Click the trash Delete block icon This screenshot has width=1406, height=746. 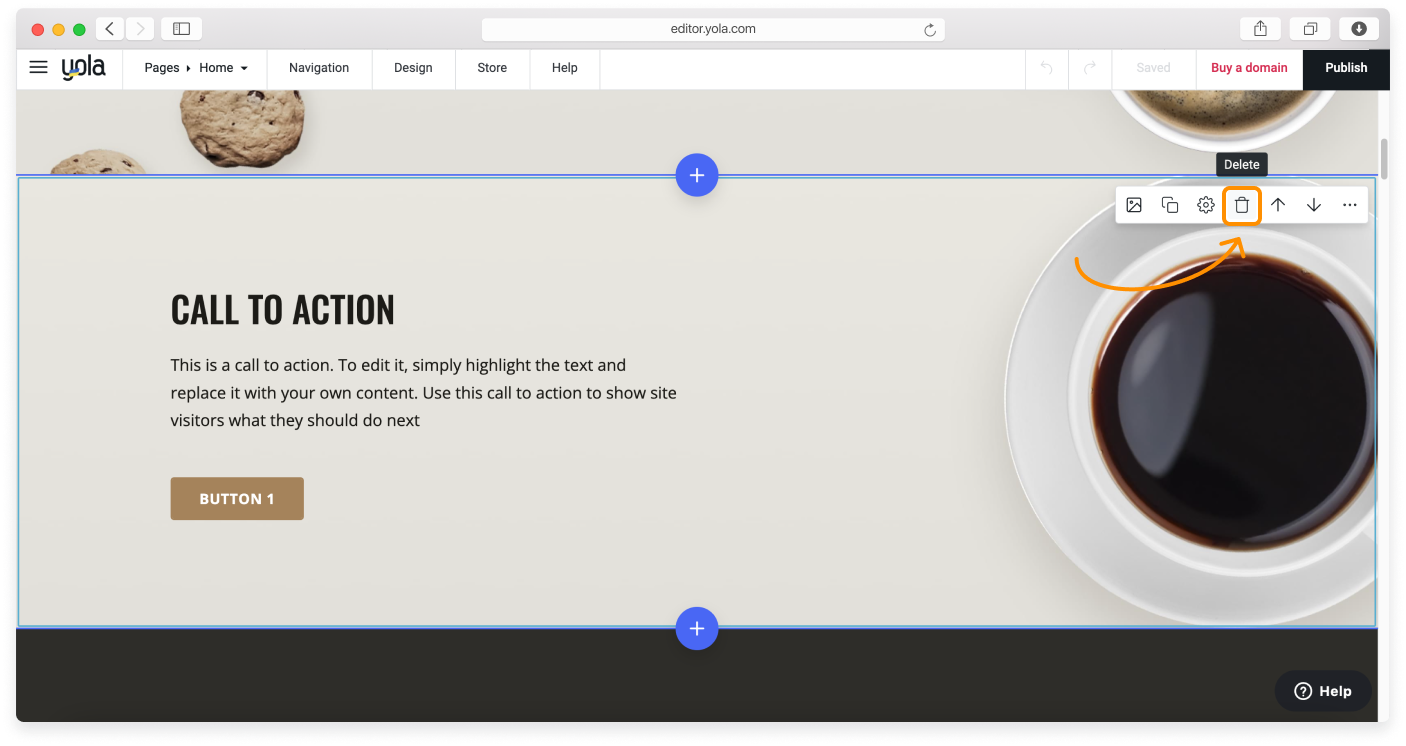coord(1241,205)
